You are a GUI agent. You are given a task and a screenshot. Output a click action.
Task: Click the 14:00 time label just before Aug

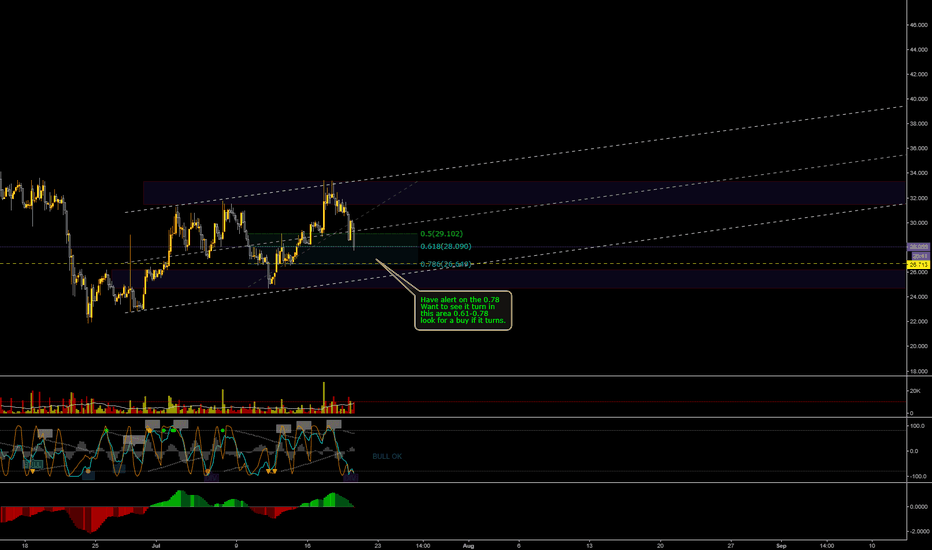(x=423, y=545)
